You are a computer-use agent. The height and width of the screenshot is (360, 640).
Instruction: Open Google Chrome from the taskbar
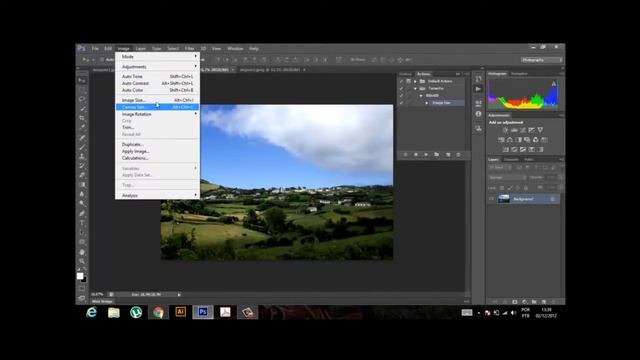[158, 312]
